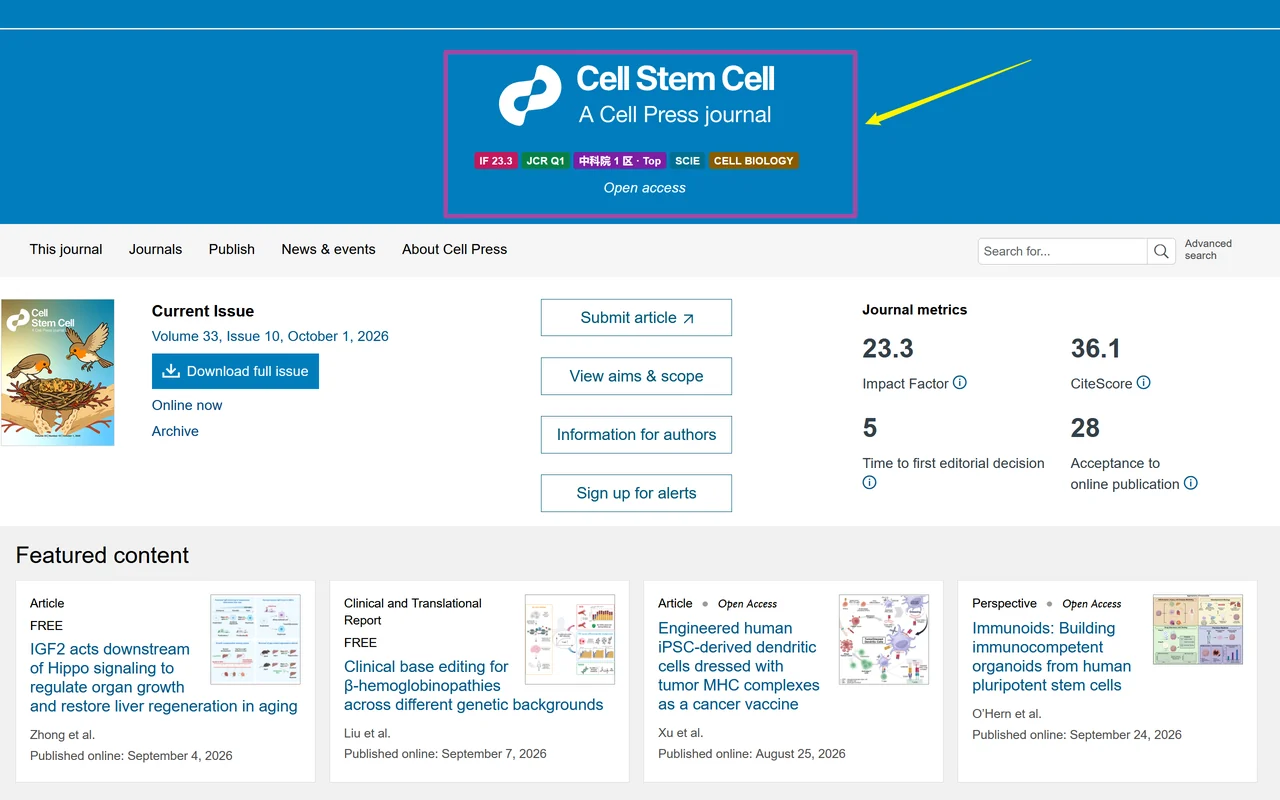1280x800 pixels.
Task: Open the Impact Factor info icon
Action: click(x=960, y=383)
